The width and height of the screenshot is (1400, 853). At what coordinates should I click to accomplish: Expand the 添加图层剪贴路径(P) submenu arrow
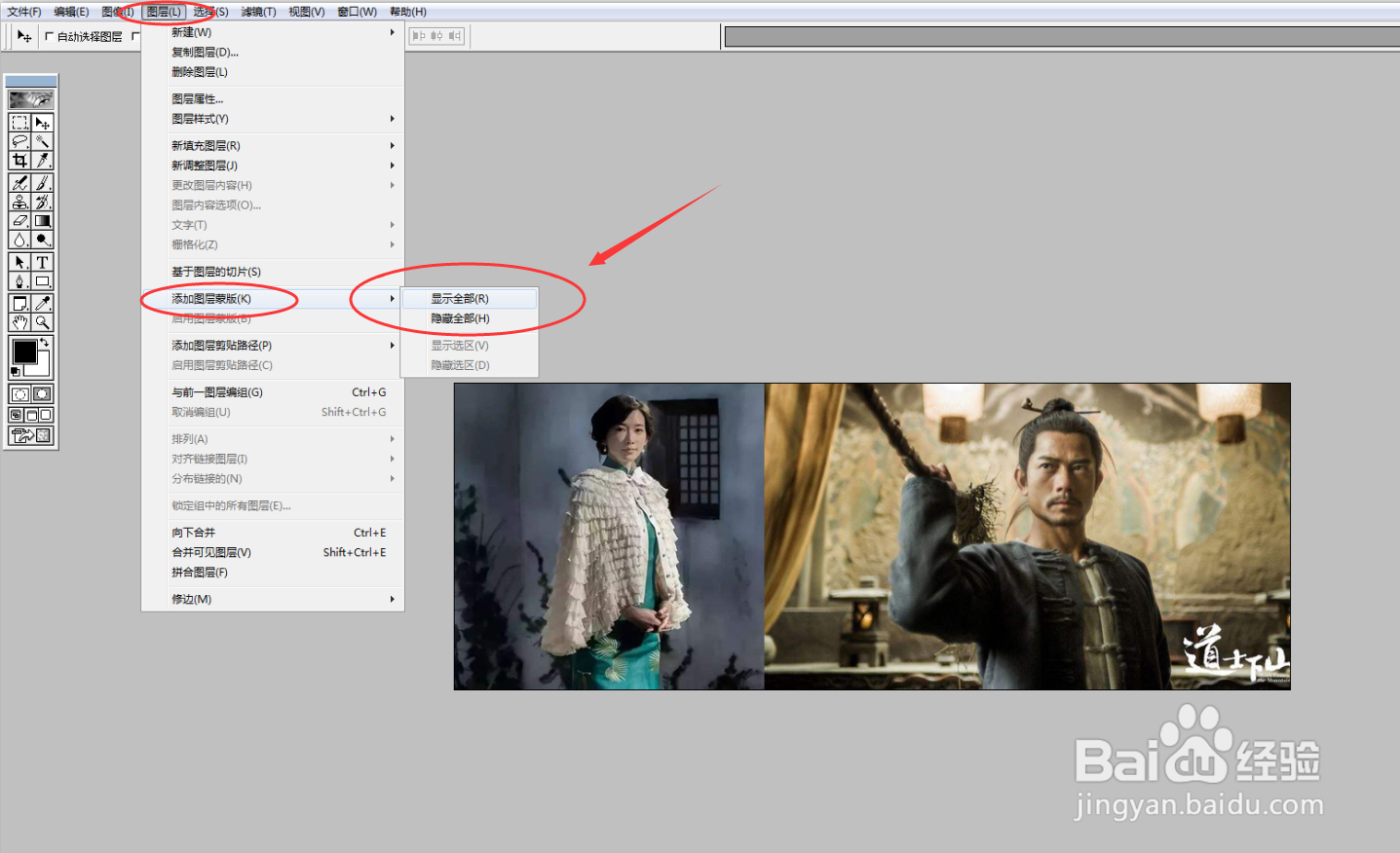coord(392,346)
